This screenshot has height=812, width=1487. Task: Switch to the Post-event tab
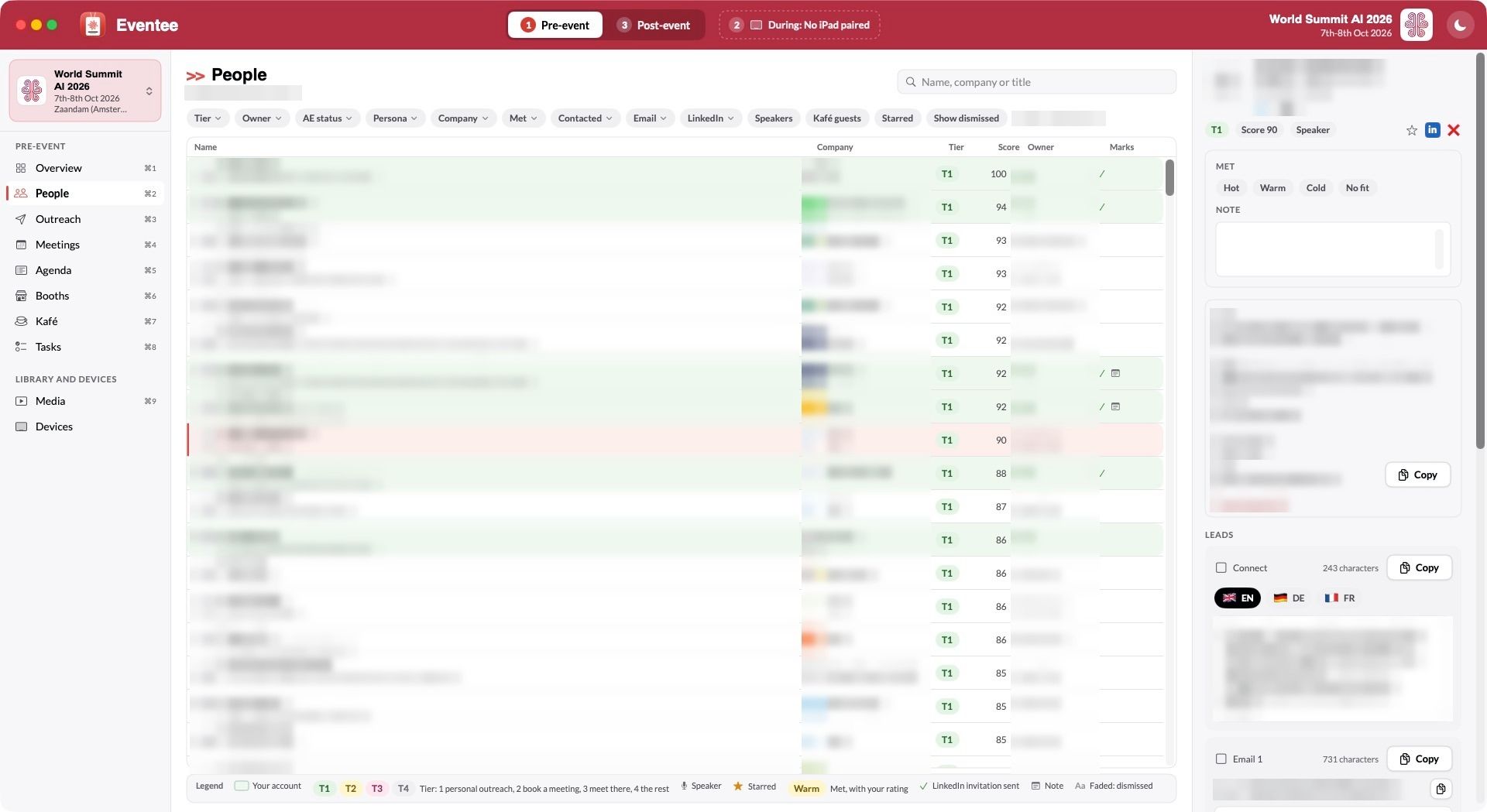pos(654,25)
